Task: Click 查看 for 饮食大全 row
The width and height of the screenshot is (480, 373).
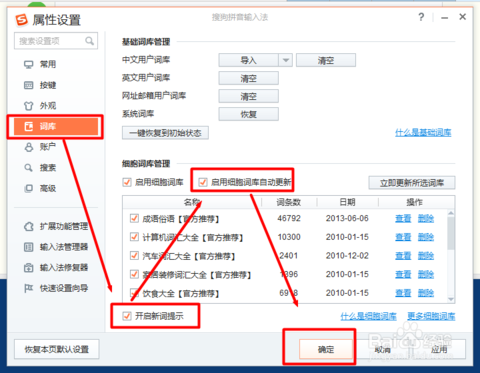Action: [403, 293]
